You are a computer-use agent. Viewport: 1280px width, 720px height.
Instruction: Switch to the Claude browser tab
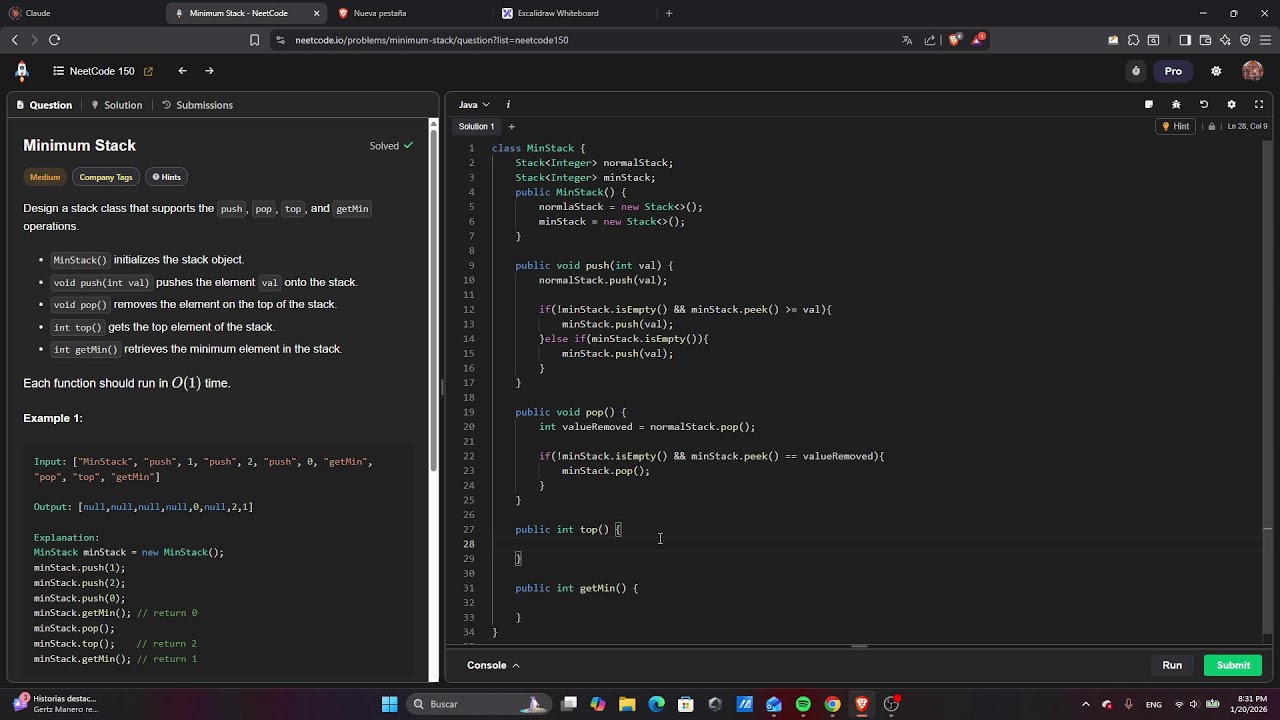80,13
